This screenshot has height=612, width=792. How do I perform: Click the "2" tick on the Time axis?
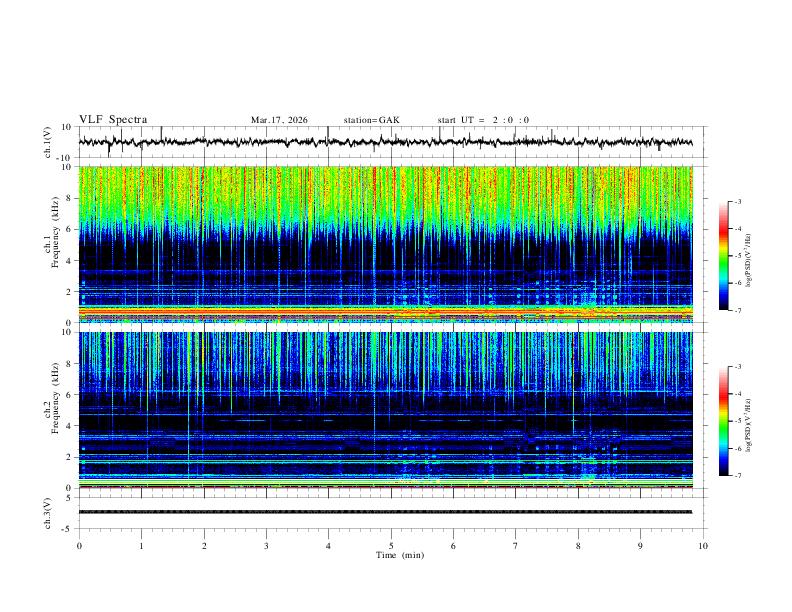point(204,546)
